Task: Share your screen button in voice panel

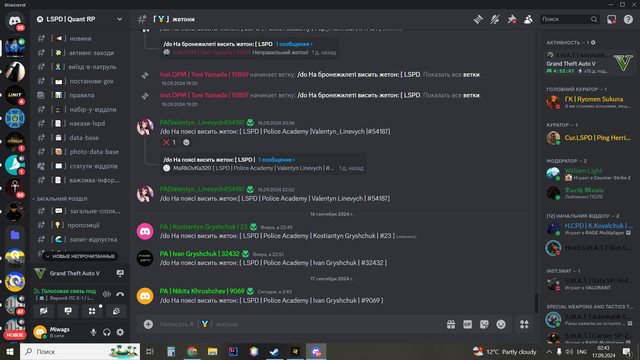Action: point(68,311)
